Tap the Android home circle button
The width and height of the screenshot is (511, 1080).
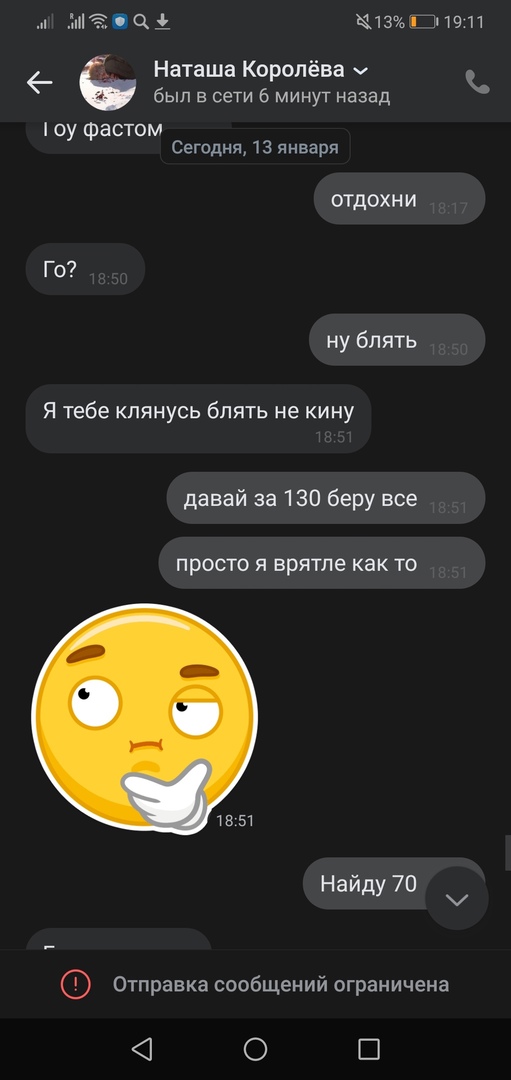pos(256,1049)
